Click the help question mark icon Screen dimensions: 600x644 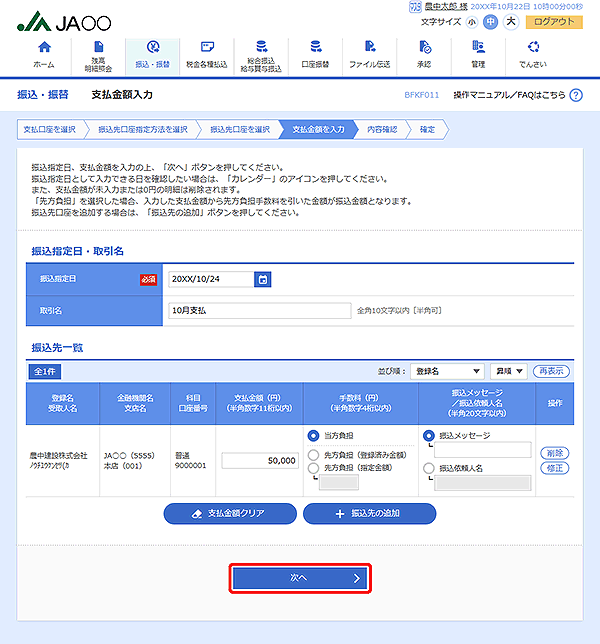[x=574, y=95]
